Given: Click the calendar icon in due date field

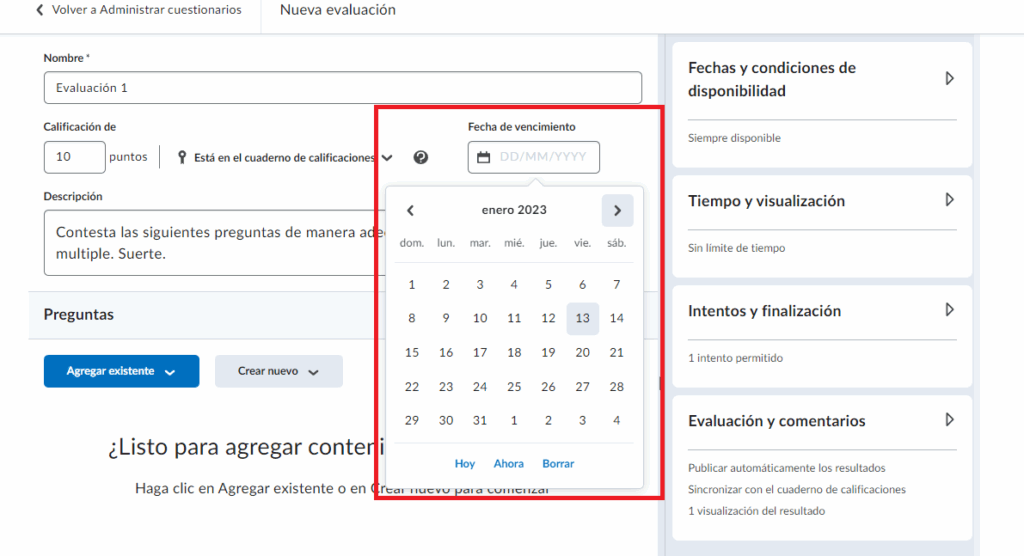Looking at the screenshot, I should (x=484, y=157).
